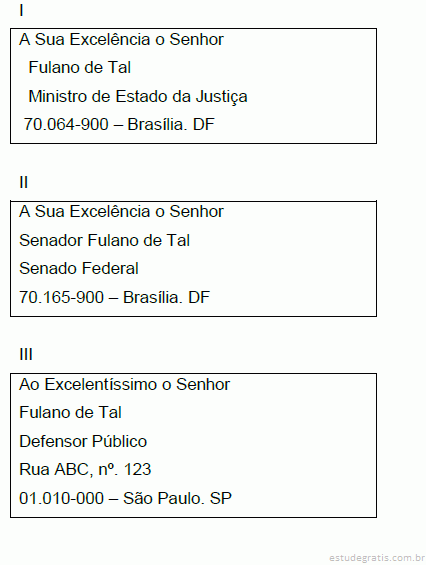Click the 'Senado Federal' line

point(79,268)
